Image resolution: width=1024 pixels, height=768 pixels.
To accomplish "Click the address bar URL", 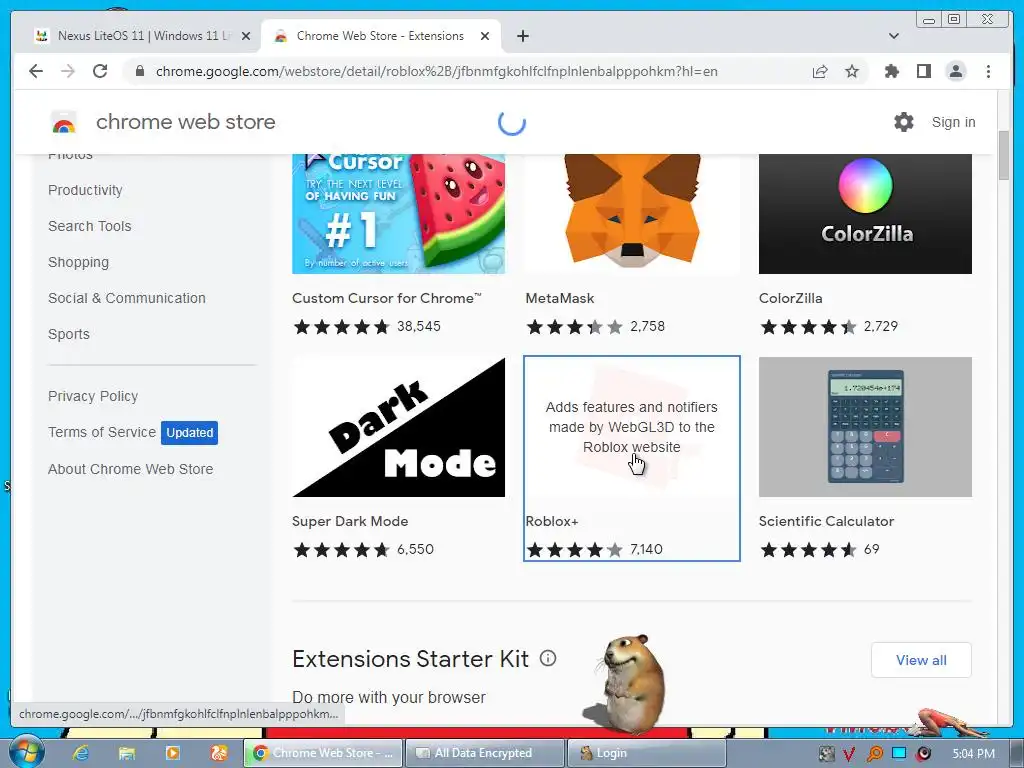I will [x=436, y=71].
